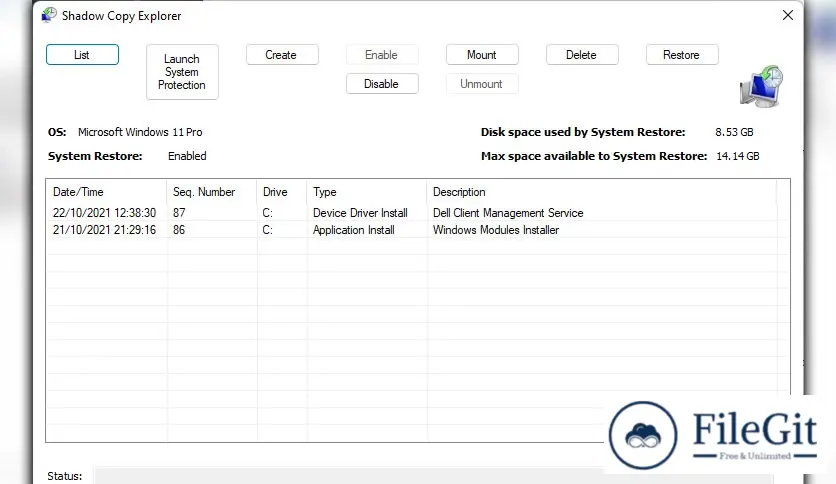Click the C: drive cell in row 86
The width and height of the screenshot is (836, 484).
[x=268, y=230]
